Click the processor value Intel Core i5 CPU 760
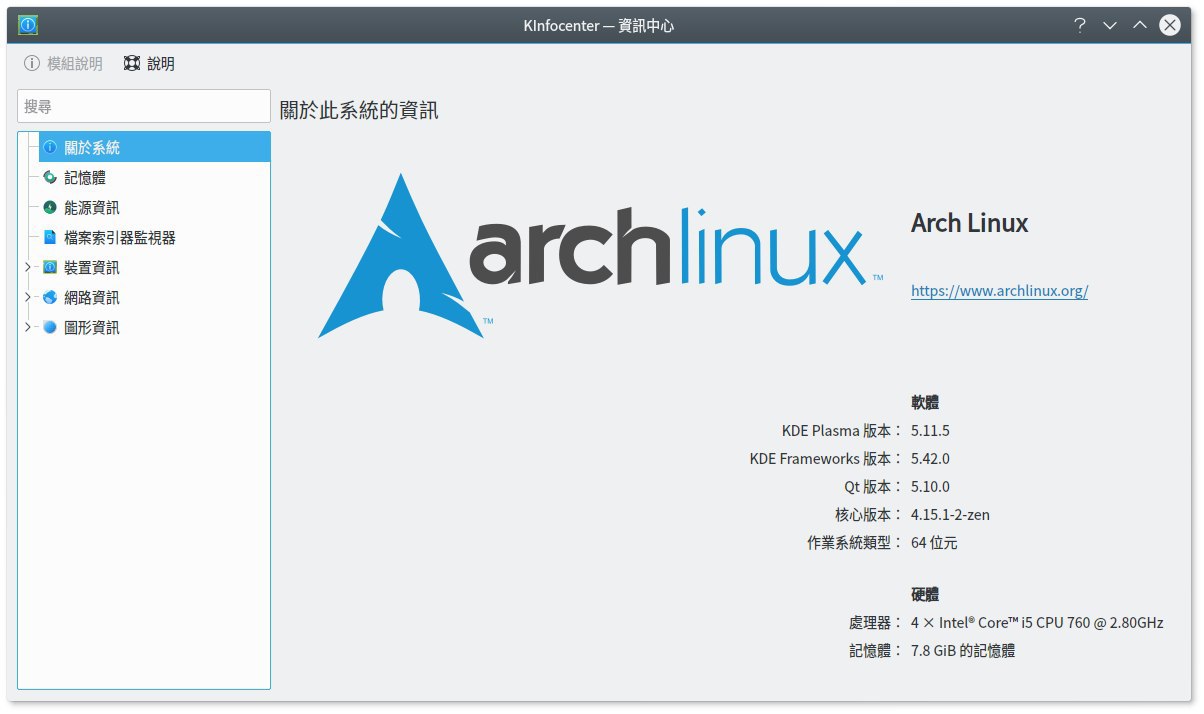Image resolution: width=1204 pixels, height=714 pixels. pyautogui.click(x=1037, y=622)
